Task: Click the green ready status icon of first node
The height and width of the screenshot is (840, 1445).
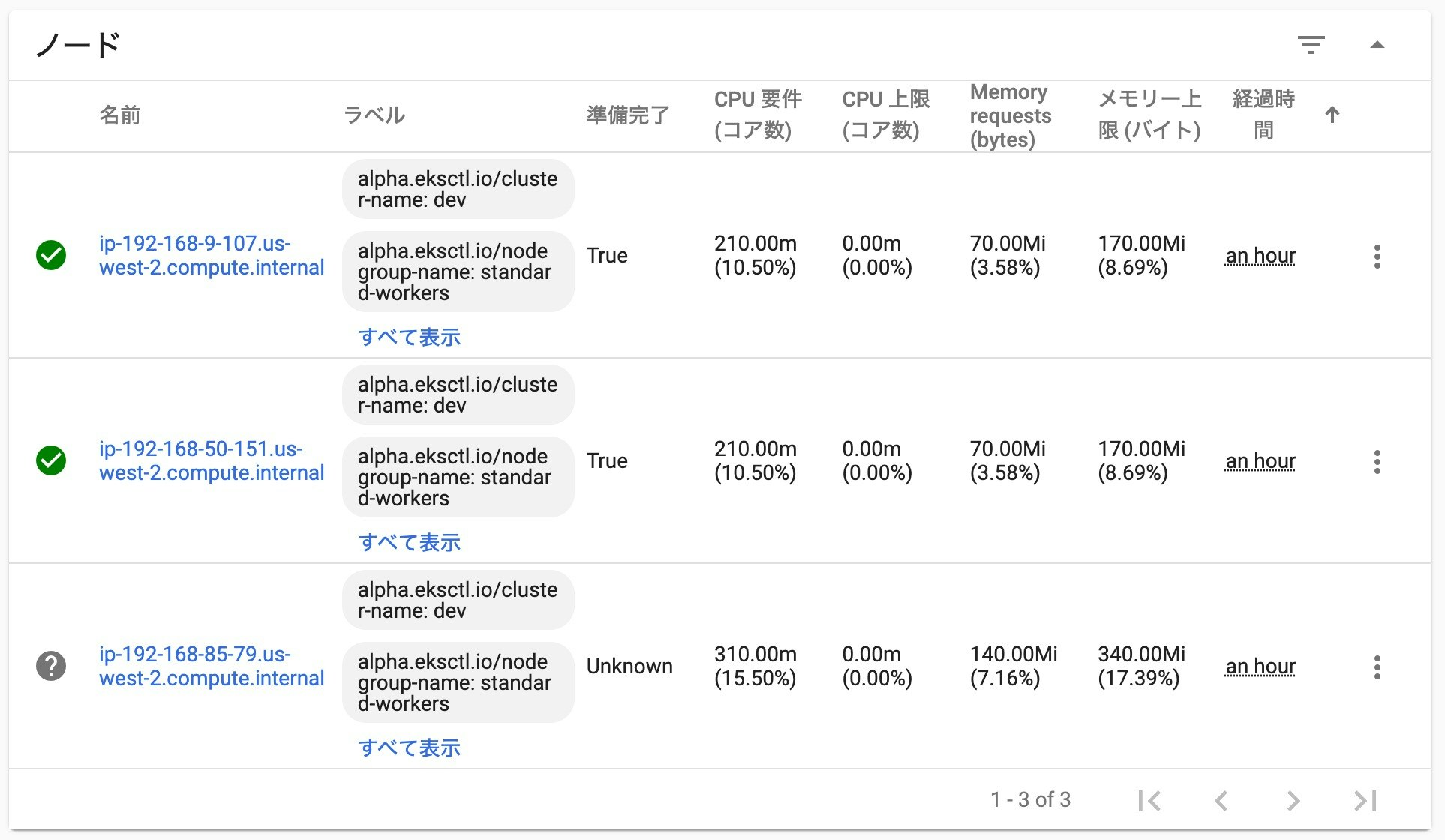Action: click(x=50, y=256)
